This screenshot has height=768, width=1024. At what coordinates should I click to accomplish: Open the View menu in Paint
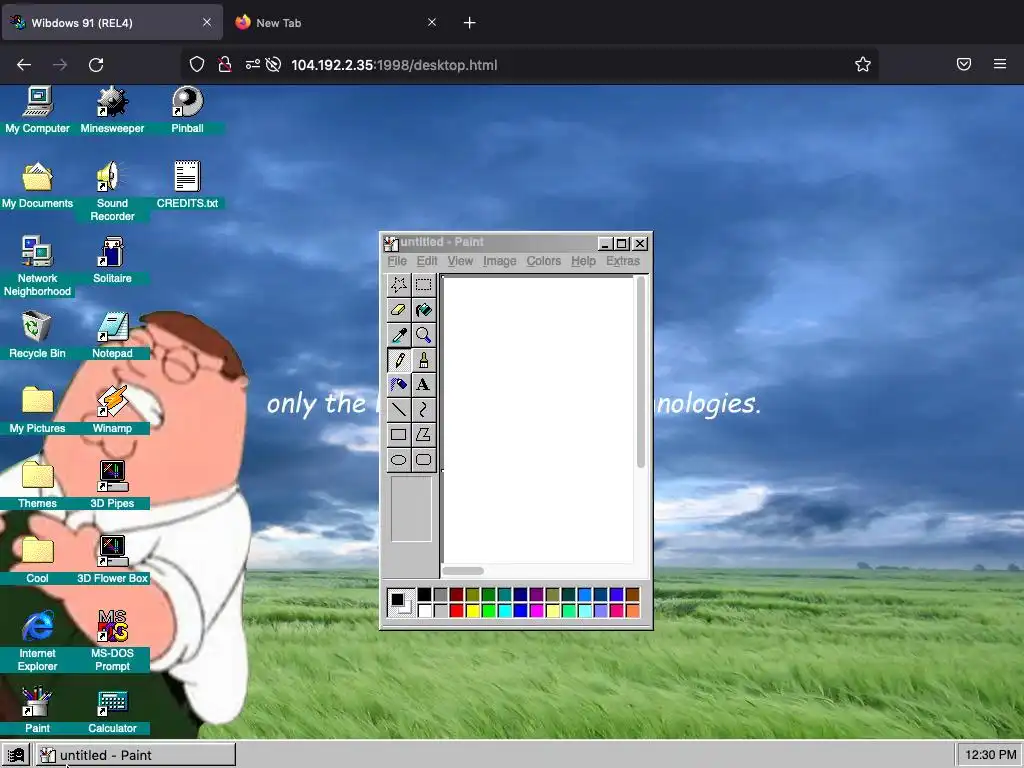coord(460,261)
